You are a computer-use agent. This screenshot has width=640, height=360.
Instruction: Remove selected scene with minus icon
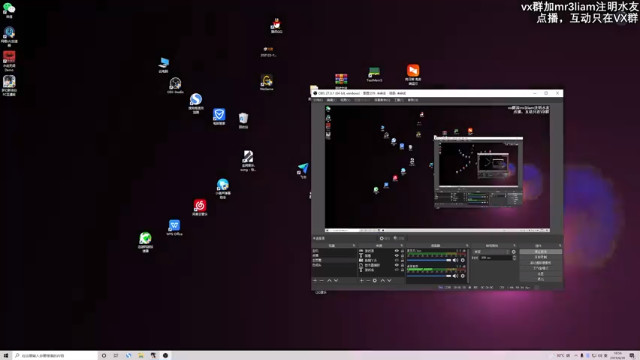click(x=321, y=280)
